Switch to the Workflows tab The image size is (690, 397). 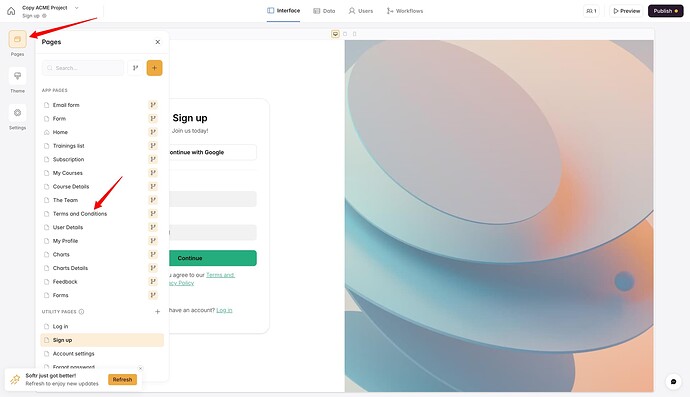click(x=405, y=11)
